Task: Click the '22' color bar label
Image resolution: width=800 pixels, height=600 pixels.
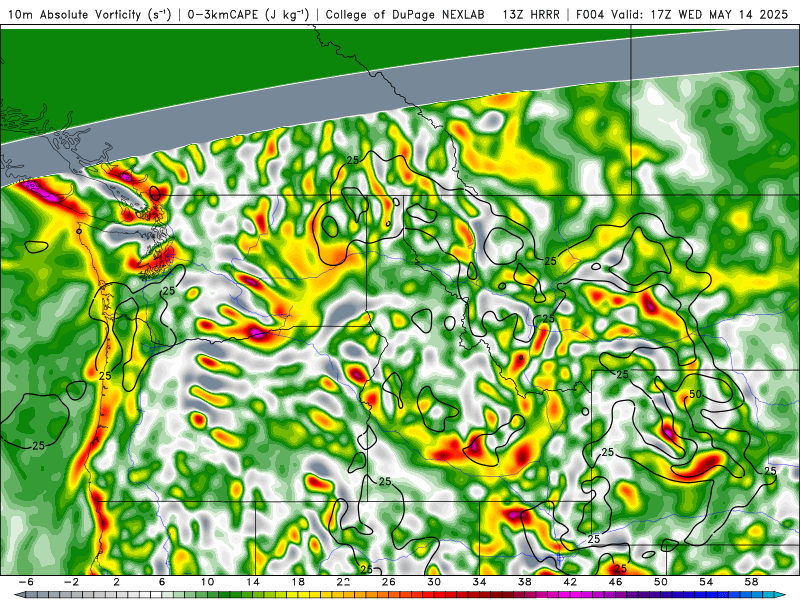Action: [343, 582]
